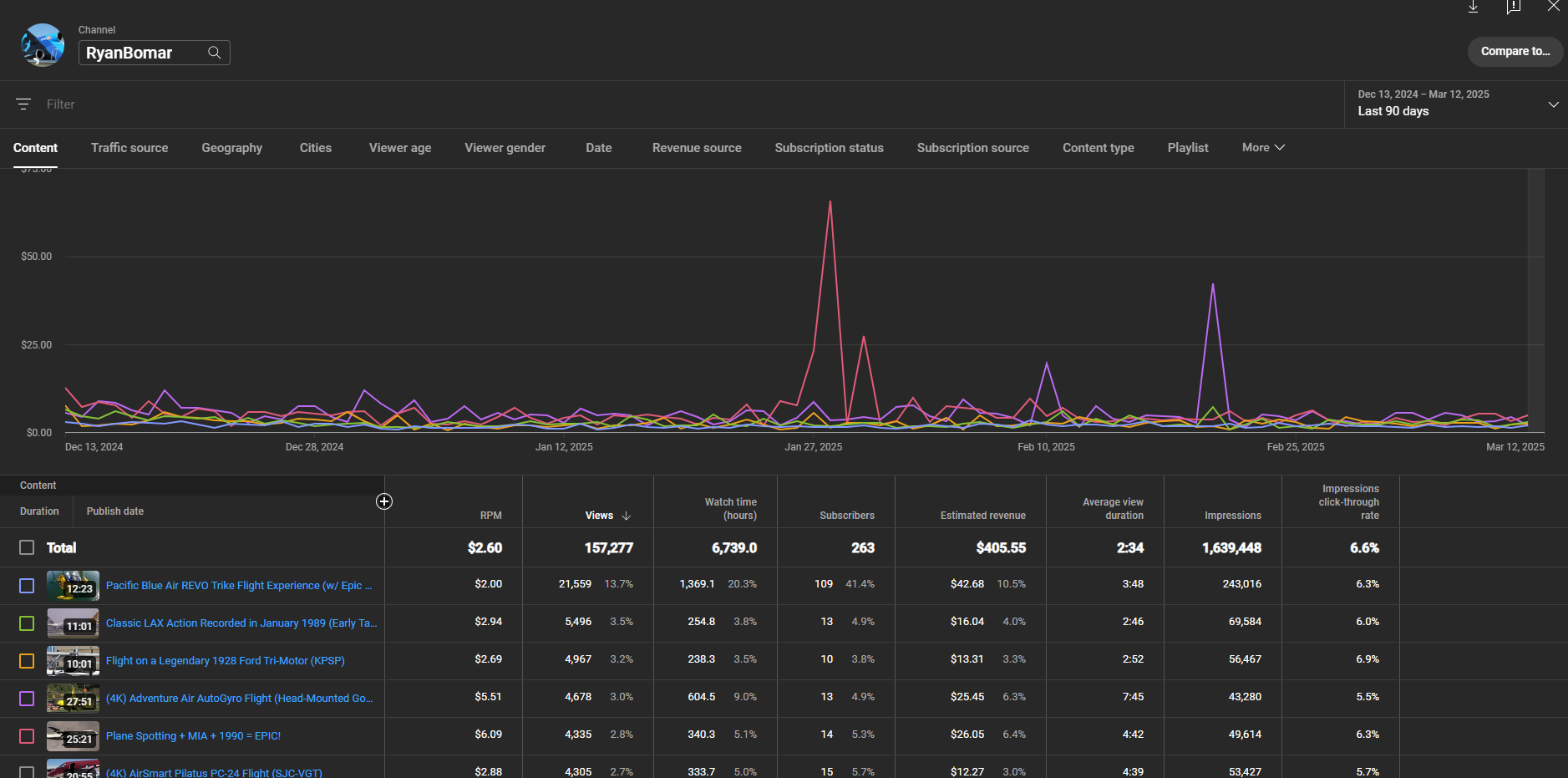
Task: Click the pink revenue spike near Jan 27
Action: point(830,202)
